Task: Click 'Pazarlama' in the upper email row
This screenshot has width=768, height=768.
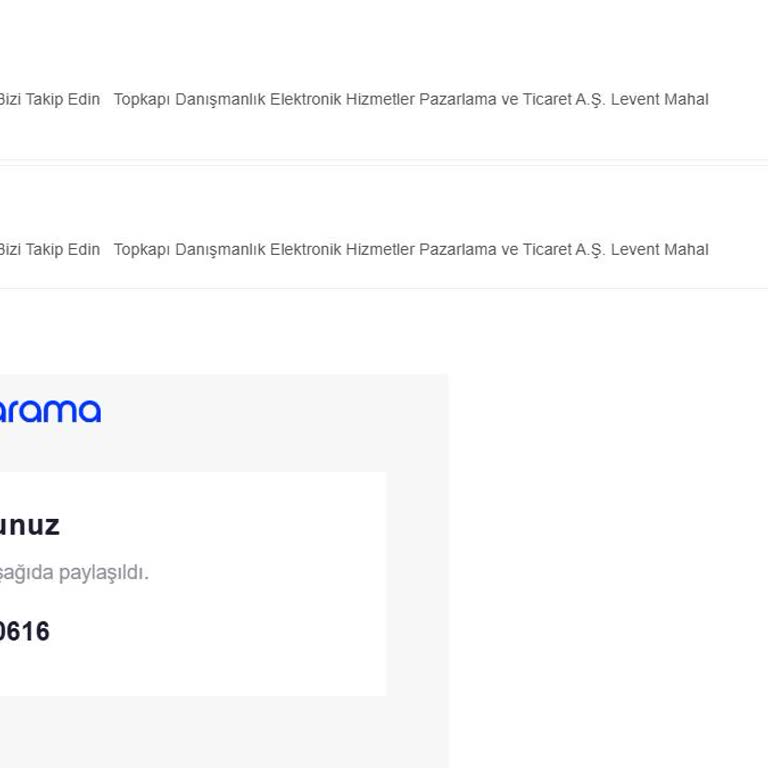Action: click(x=458, y=99)
